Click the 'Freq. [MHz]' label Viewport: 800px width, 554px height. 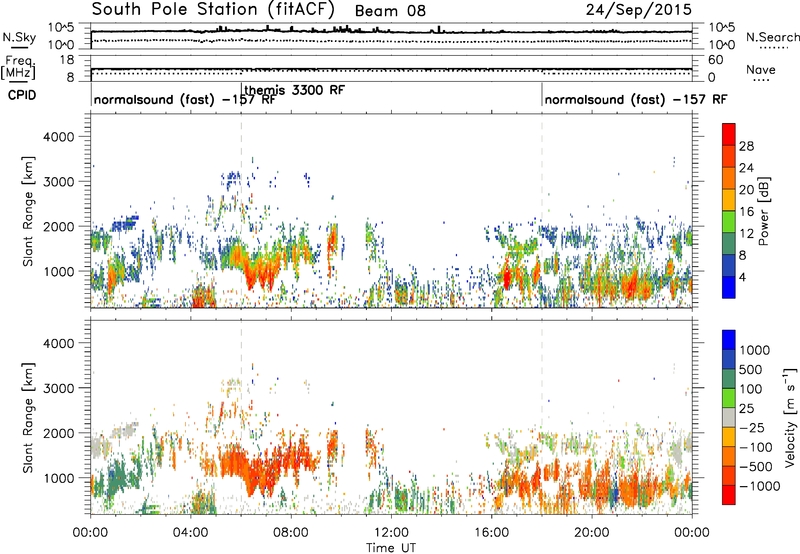pyautogui.click(x=18, y=69)
